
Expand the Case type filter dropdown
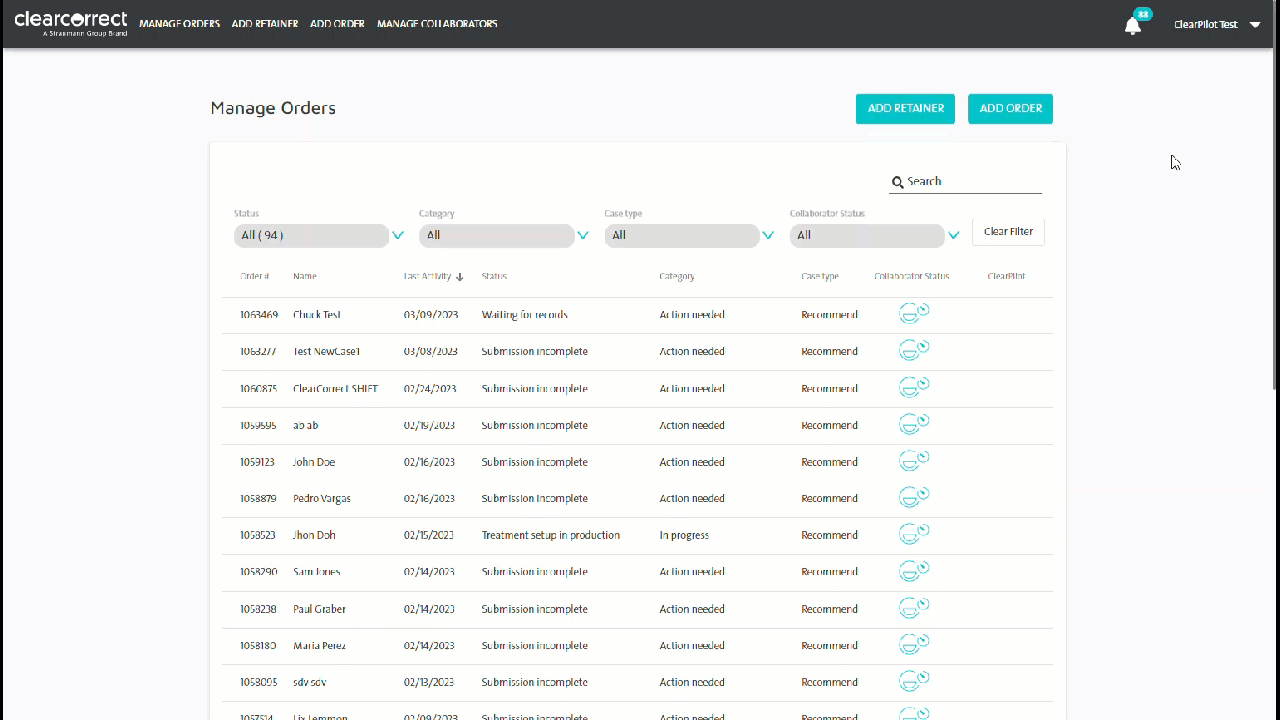(x=768, y=236)
